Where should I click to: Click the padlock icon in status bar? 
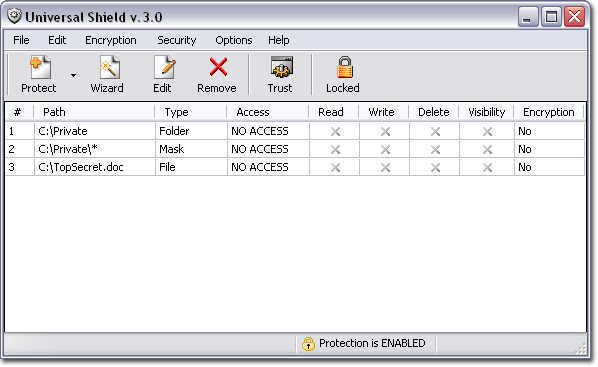308,343
